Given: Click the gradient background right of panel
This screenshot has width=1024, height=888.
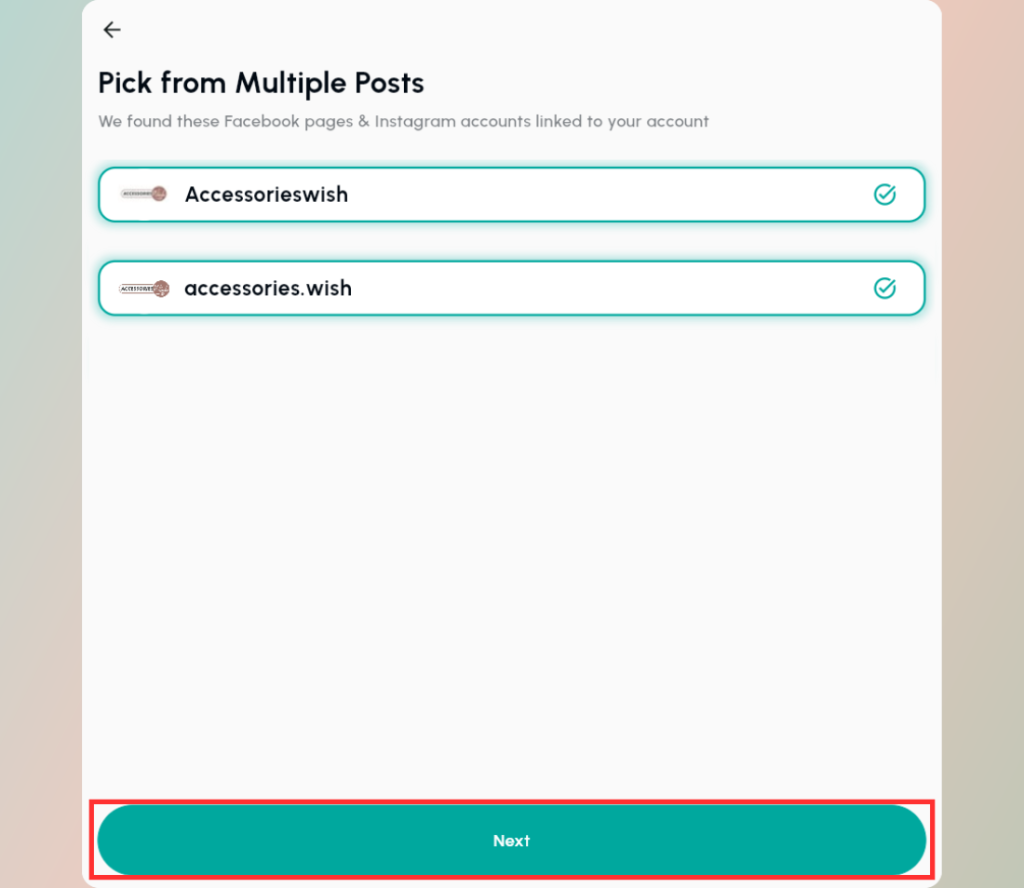Looking at the screenshot, I should pyautogui.click(x=982, y=450).
